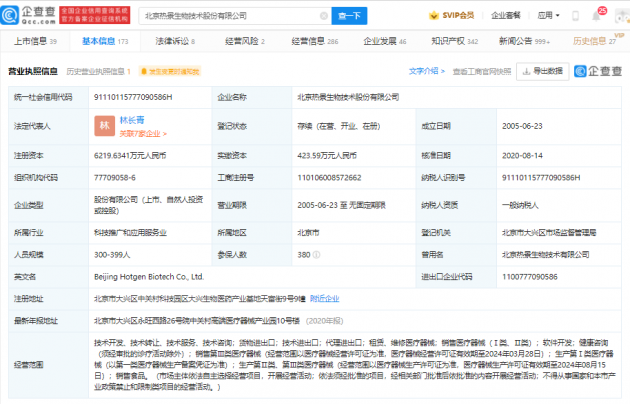Image resolution: width=630 pixels, height=404 pixels.
Task: Select business term 2005-06-23 至 无固定期限
Action: 342,205
